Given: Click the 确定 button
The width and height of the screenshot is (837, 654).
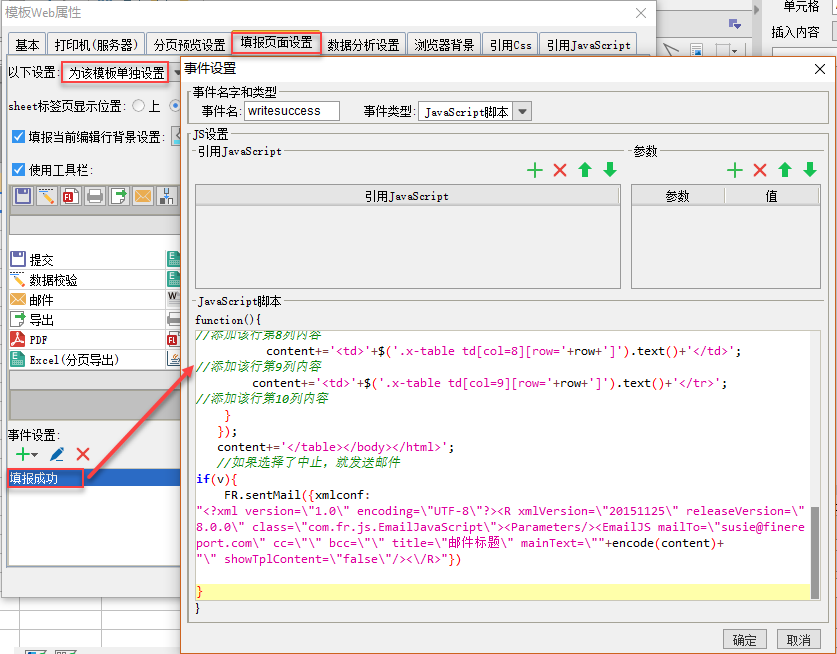Looking at the screenshot, I should tap(744, 640).
